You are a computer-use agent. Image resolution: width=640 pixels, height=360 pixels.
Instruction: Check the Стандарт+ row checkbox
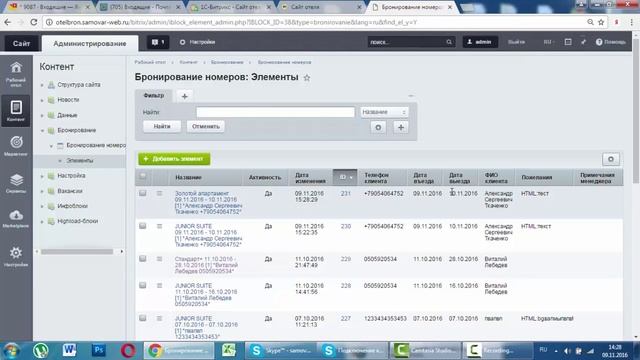tap(142, 259)
